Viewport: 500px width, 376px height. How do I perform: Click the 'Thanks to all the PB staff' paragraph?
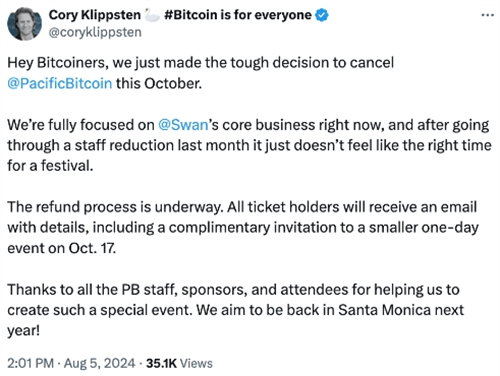(x=235, y=310)
